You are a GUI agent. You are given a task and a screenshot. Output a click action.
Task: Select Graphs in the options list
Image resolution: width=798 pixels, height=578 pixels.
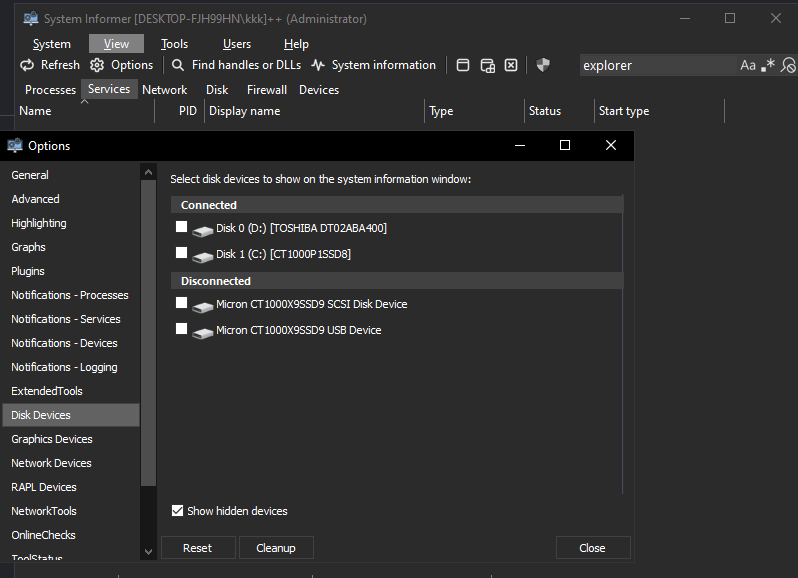[71, 247]
